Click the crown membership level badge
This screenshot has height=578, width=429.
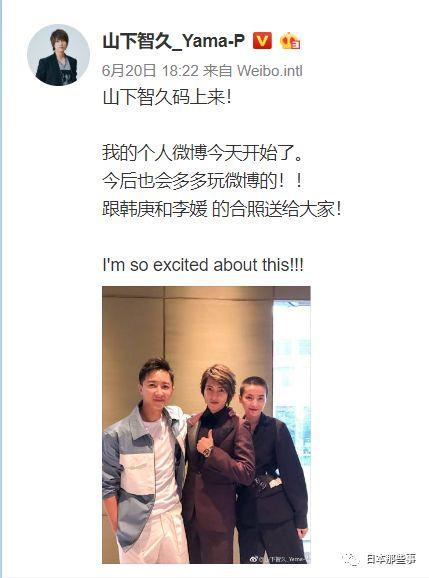(290, 41)
